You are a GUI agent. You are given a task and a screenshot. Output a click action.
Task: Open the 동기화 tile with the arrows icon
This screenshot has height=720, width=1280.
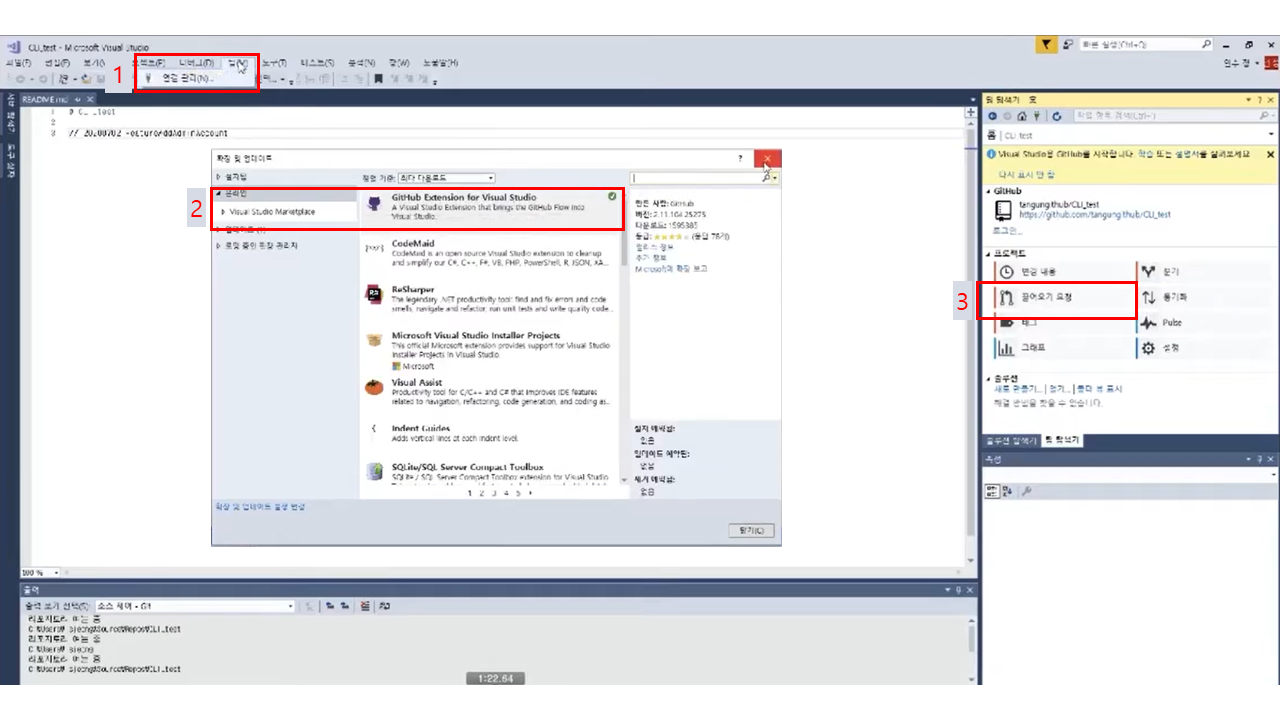(1205, 297)
